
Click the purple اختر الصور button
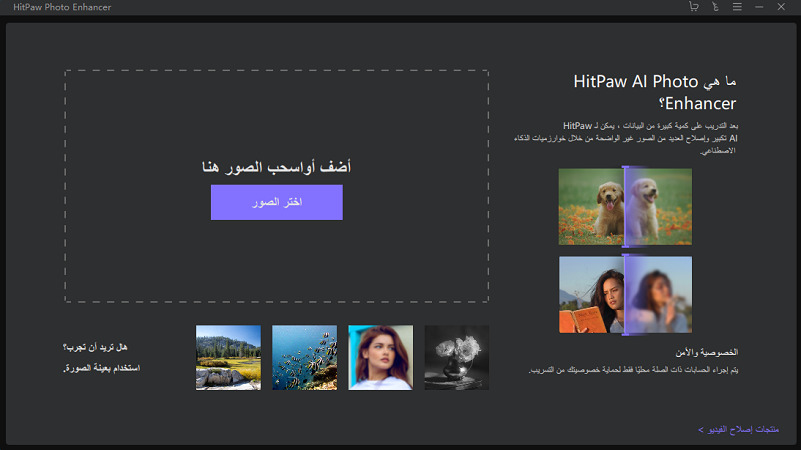click(277, 202)
